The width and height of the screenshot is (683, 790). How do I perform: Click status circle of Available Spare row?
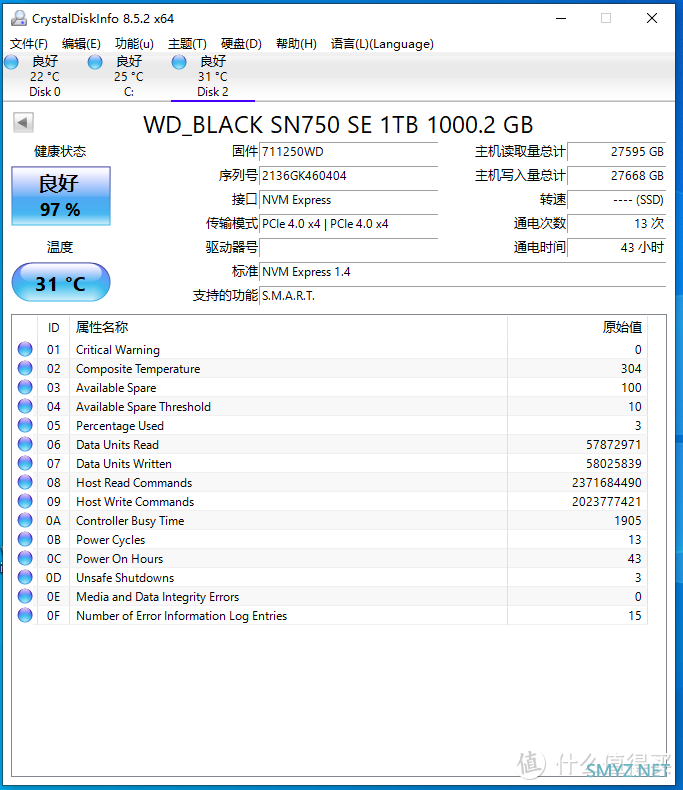25,387
